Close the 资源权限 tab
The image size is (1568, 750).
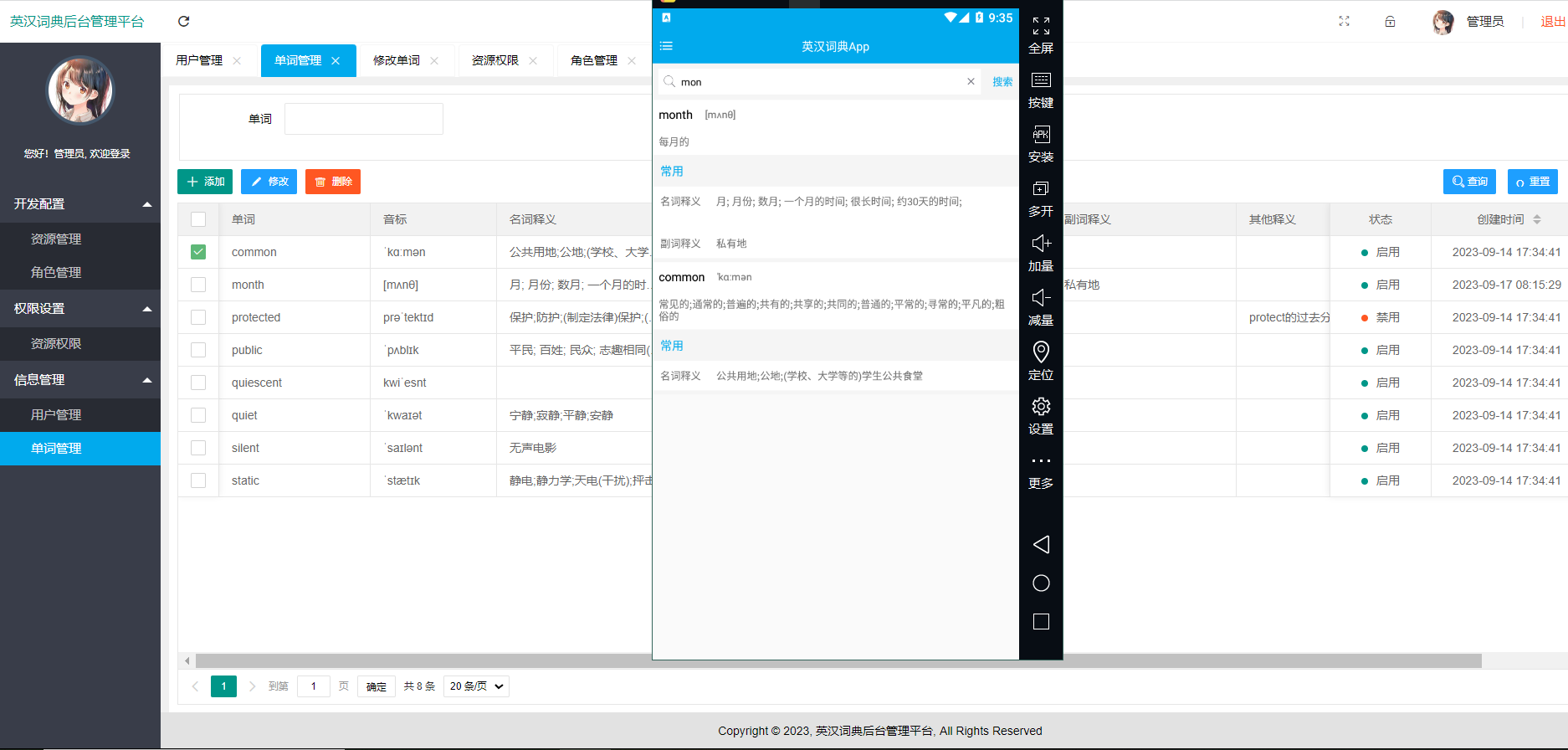coord(533,60)
